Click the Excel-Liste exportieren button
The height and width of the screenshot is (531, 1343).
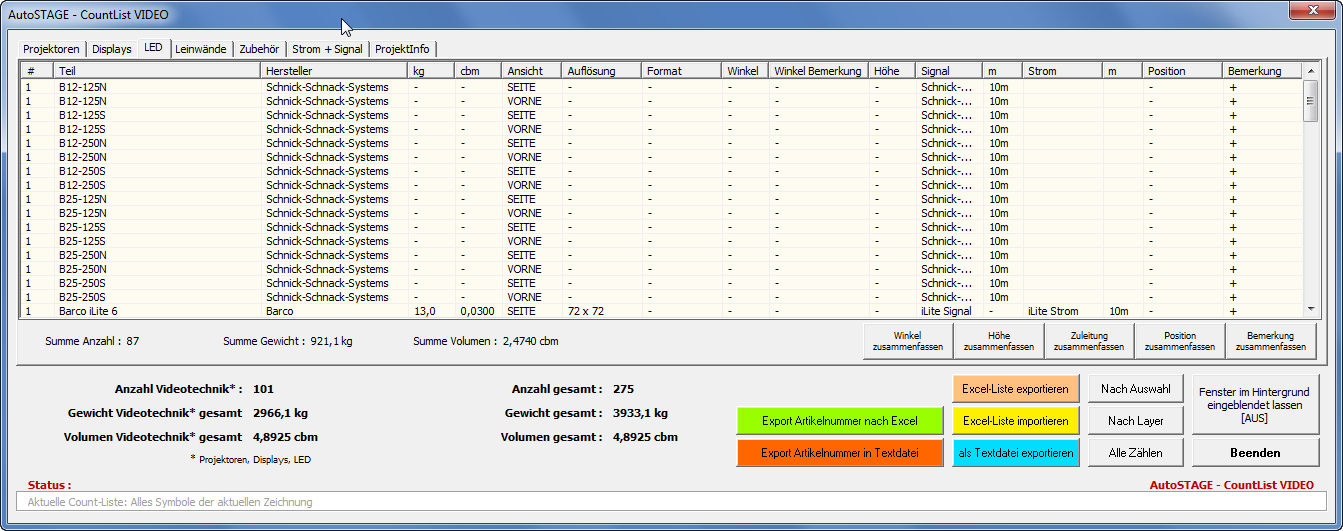pos(1016,389)
